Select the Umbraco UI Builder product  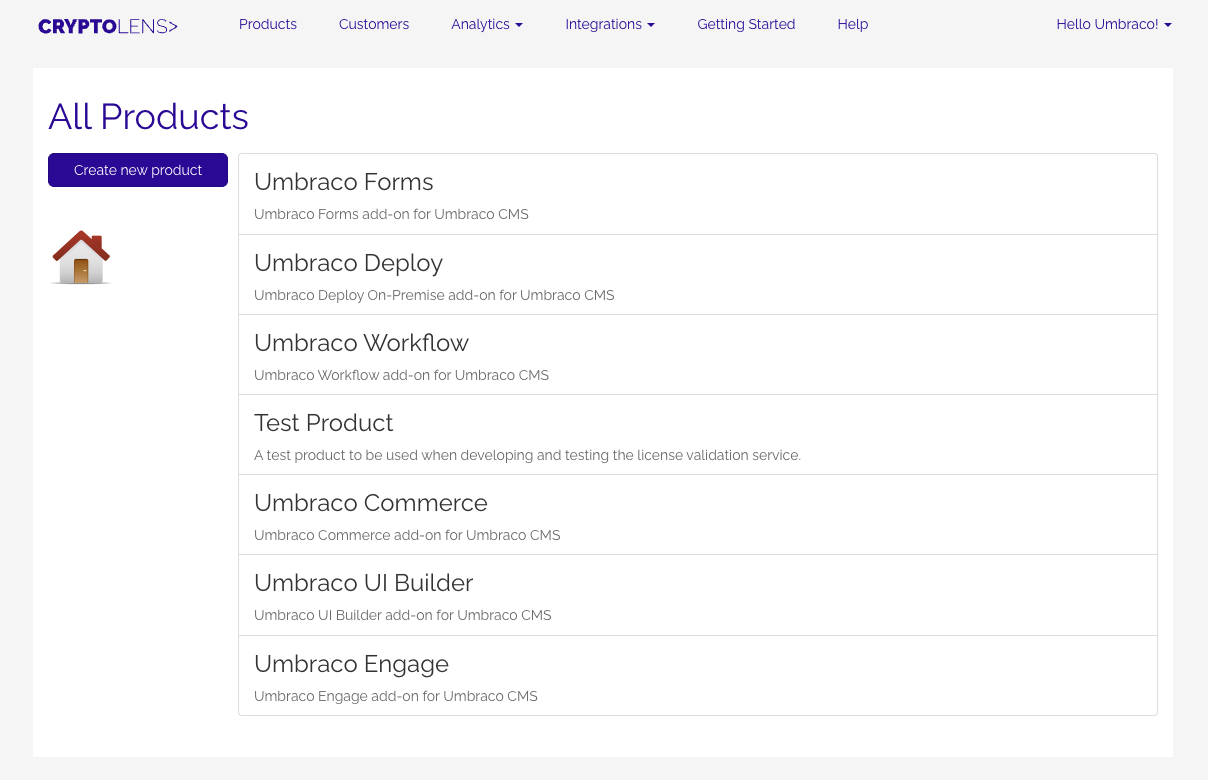[363, 583]
